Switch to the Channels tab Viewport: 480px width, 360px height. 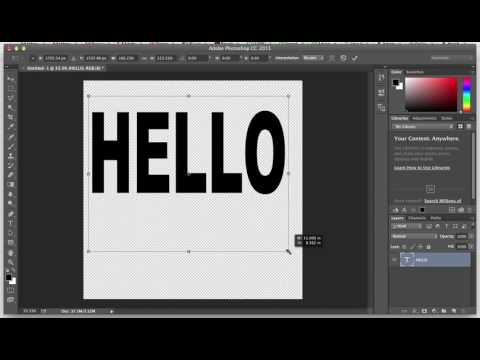coord(417,218)
